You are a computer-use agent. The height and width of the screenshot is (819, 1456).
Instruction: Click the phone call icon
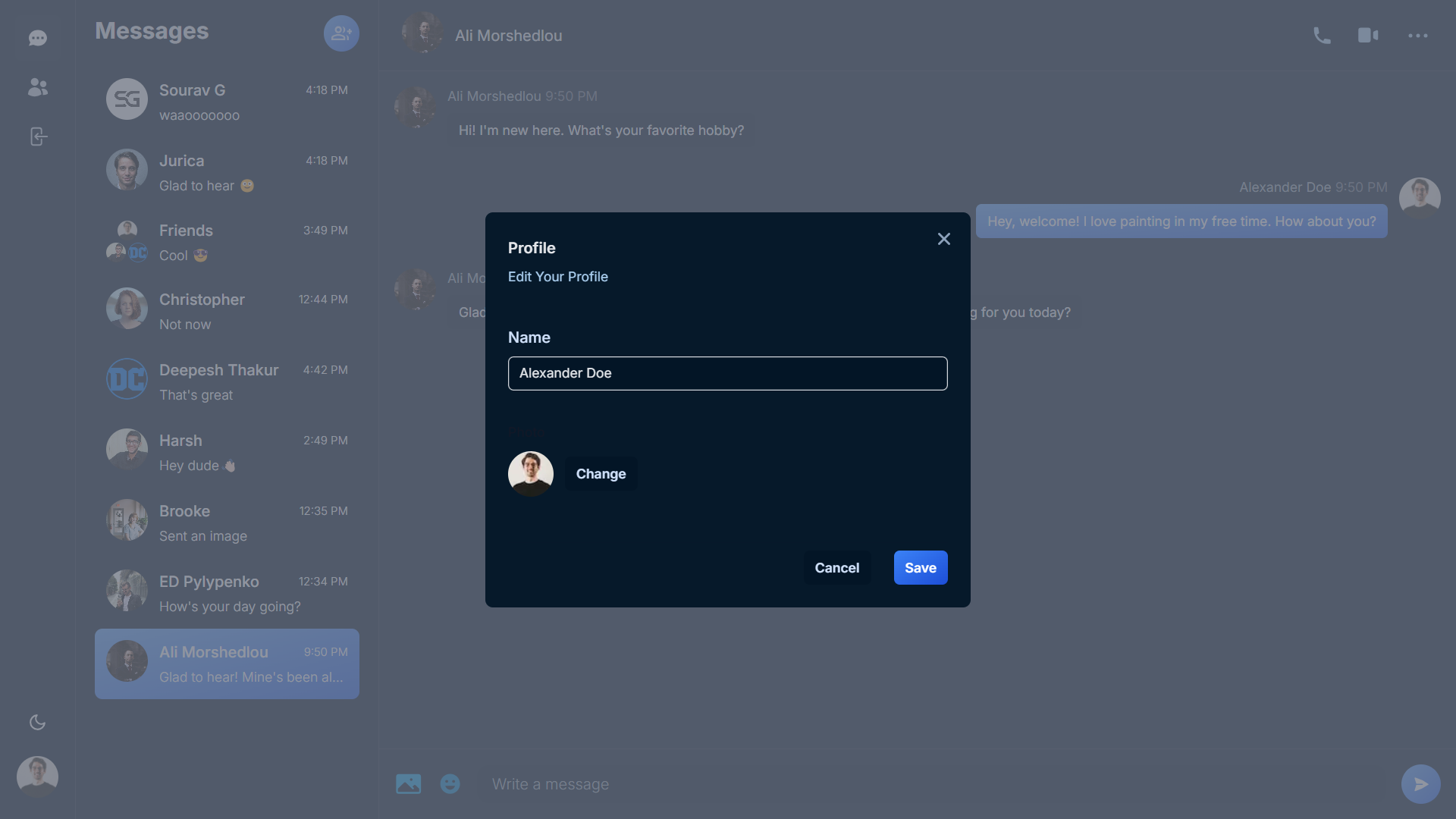click(1321, 36)
